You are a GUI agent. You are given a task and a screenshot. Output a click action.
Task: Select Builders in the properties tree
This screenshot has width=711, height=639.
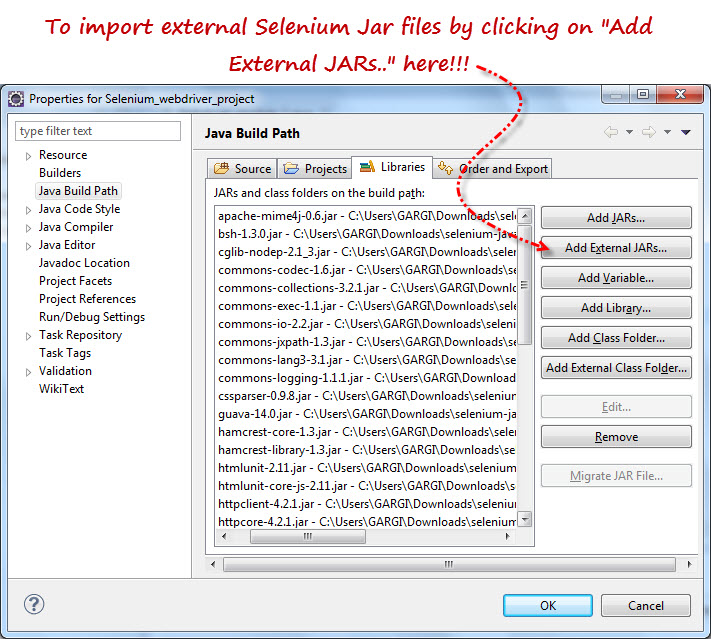click(x=60, y=173)
